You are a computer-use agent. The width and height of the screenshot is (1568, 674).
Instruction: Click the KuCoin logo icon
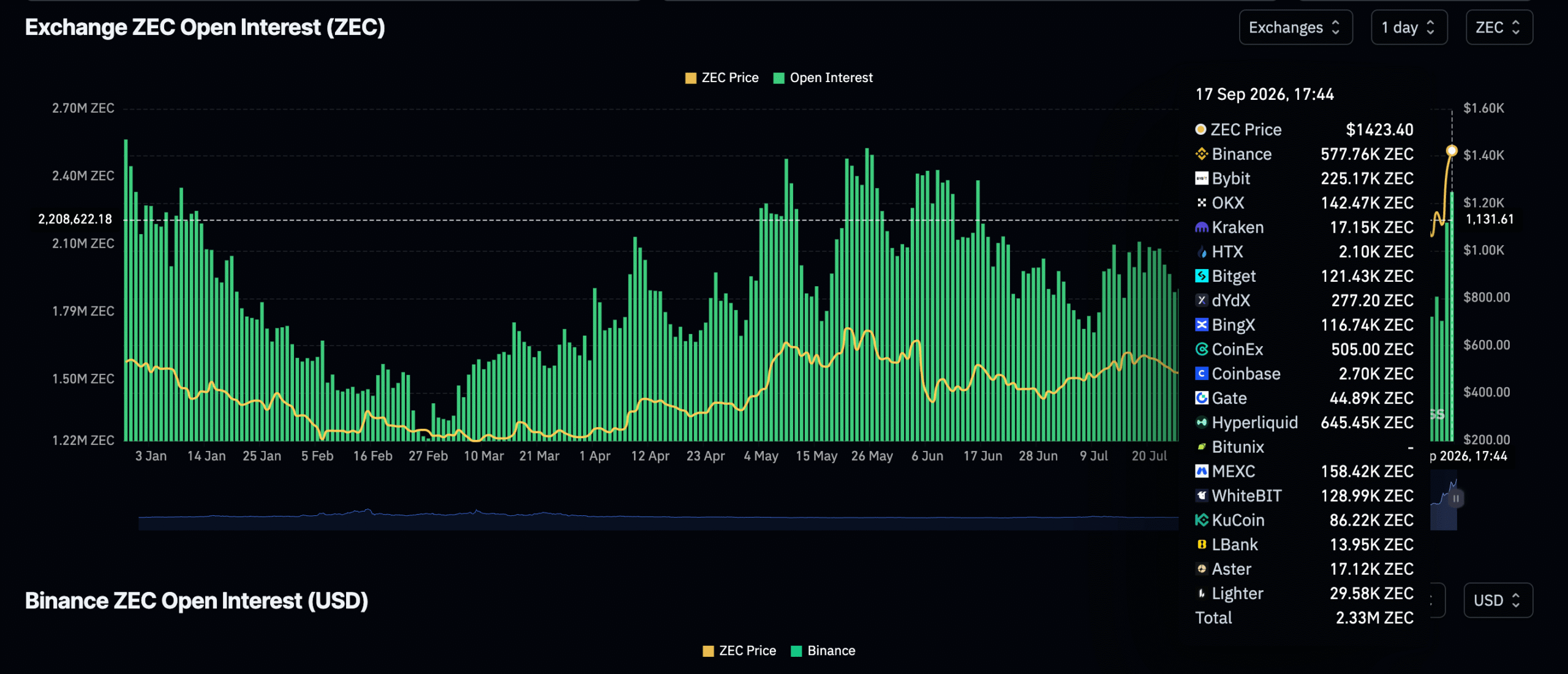[x=1202, y=520]
